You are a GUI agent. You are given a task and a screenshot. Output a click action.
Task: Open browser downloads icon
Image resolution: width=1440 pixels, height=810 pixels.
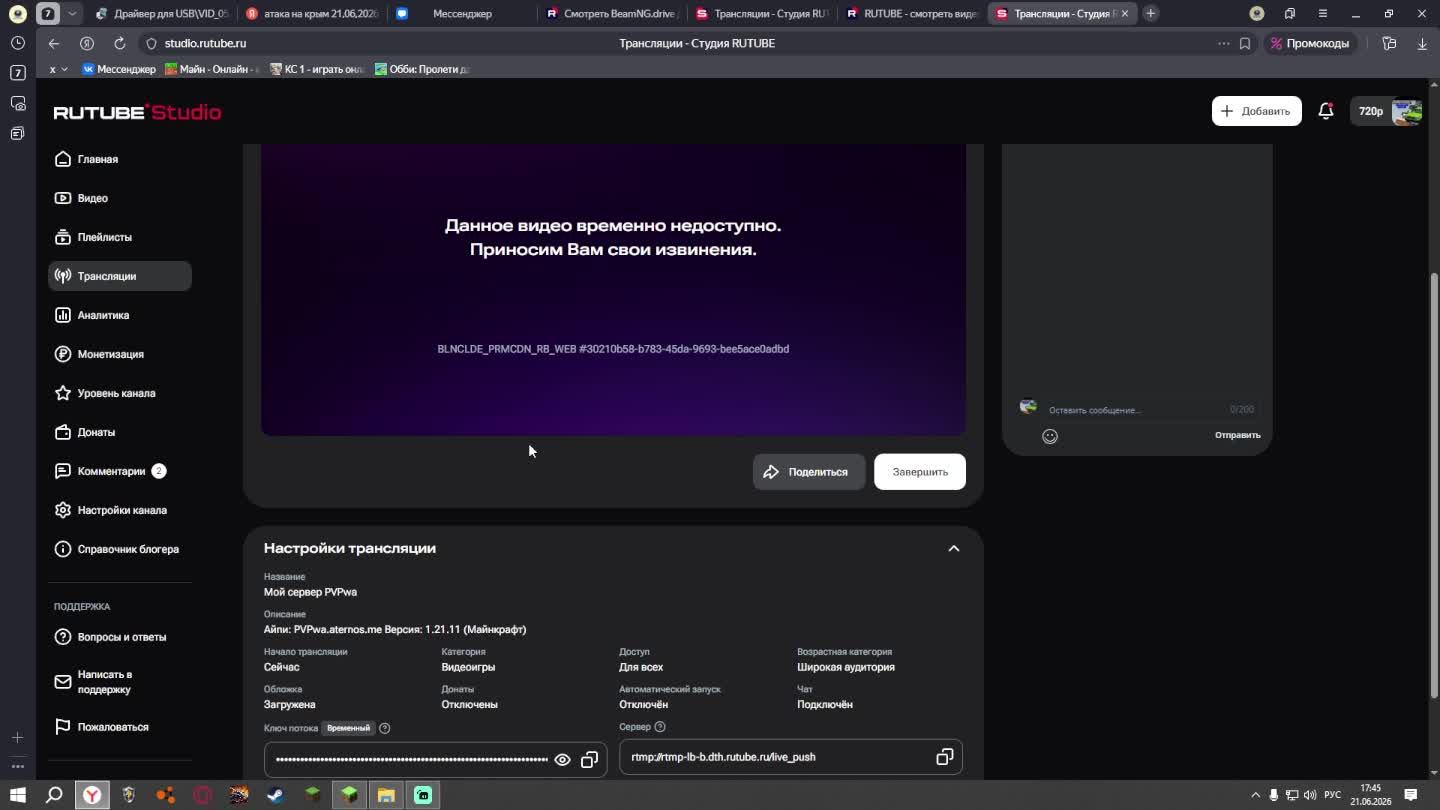point(1422,43)
